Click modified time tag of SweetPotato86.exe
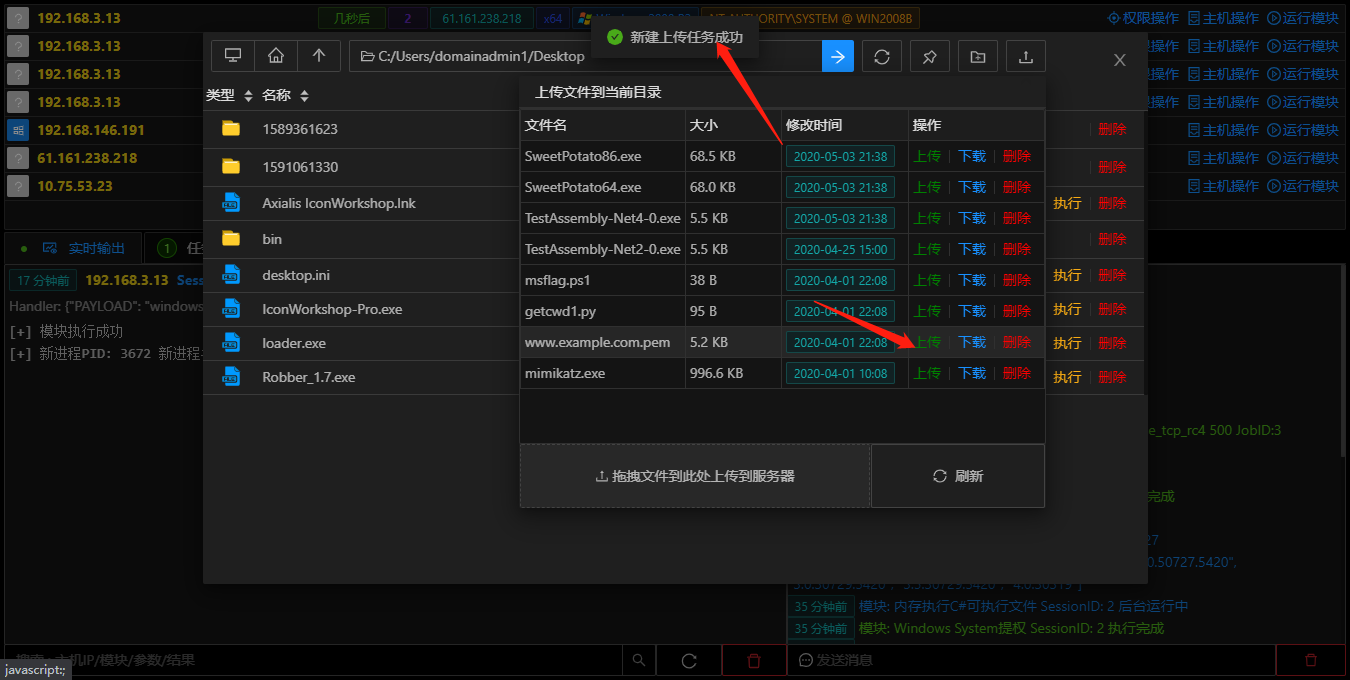The image size is (1350, 680). pos(840,156)
